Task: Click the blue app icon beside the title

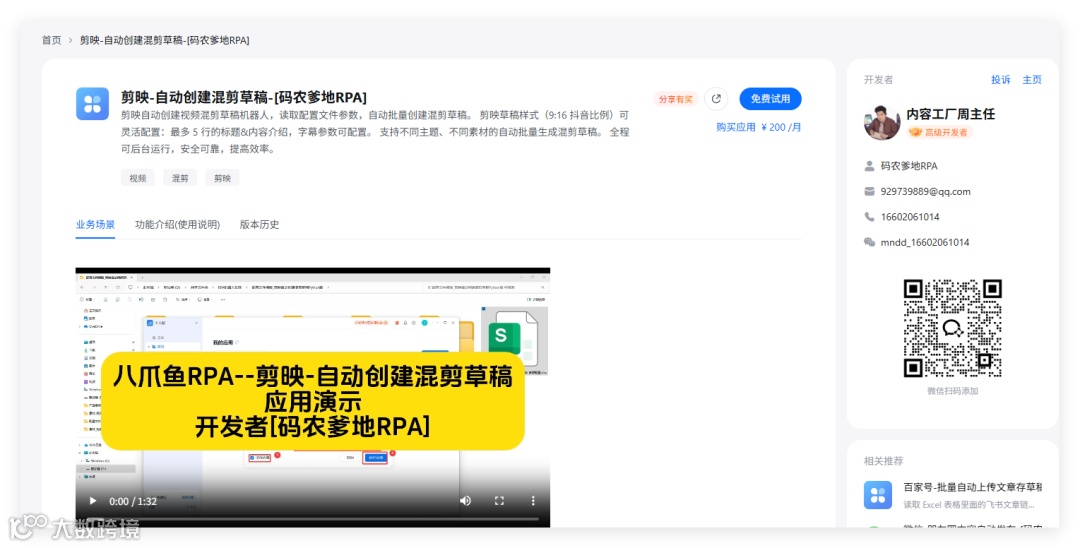Action: (92, 104)
